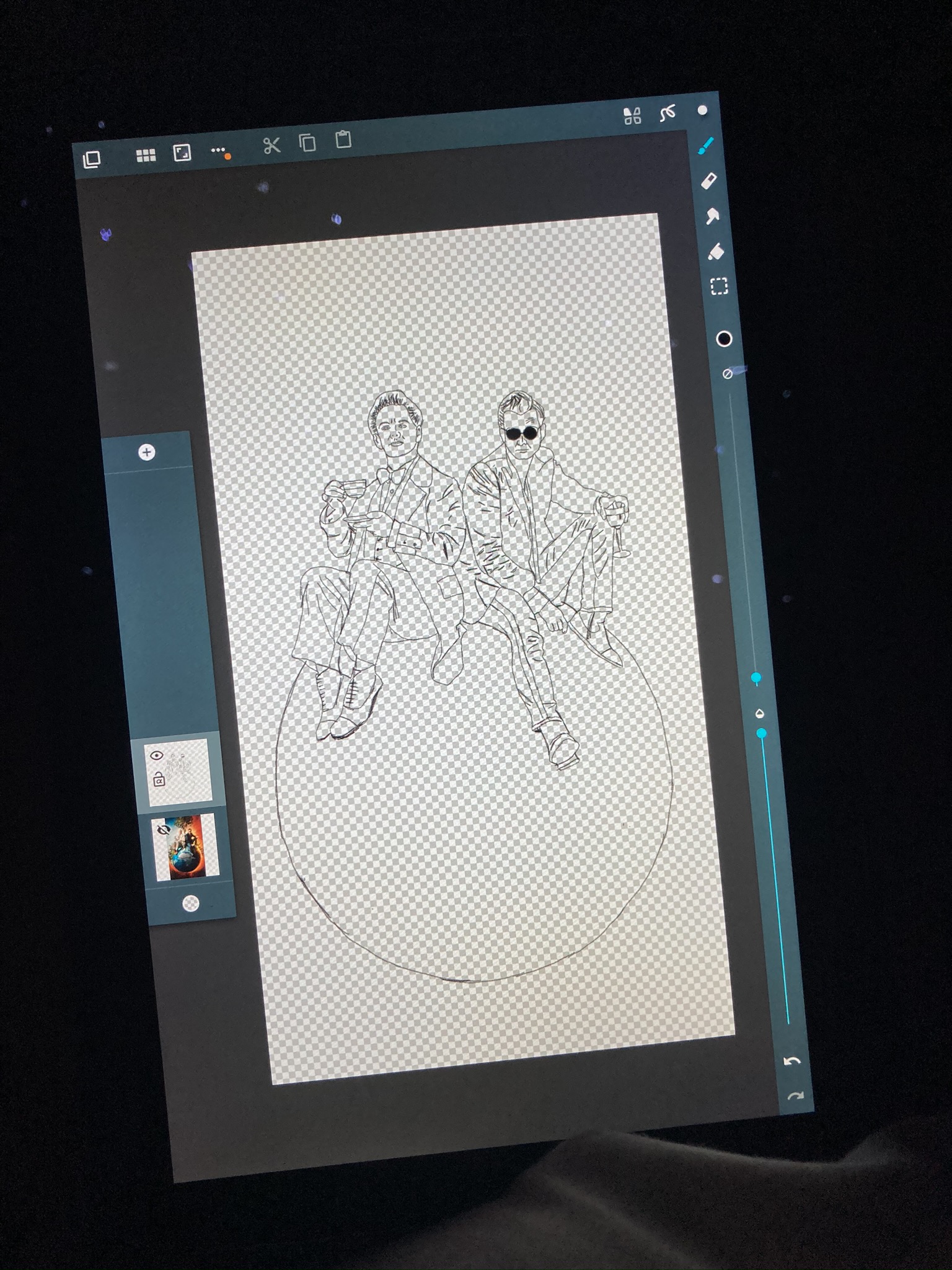Select the Eraser tool
This screenshot has width=952, height=1270.
coord(709,181)
